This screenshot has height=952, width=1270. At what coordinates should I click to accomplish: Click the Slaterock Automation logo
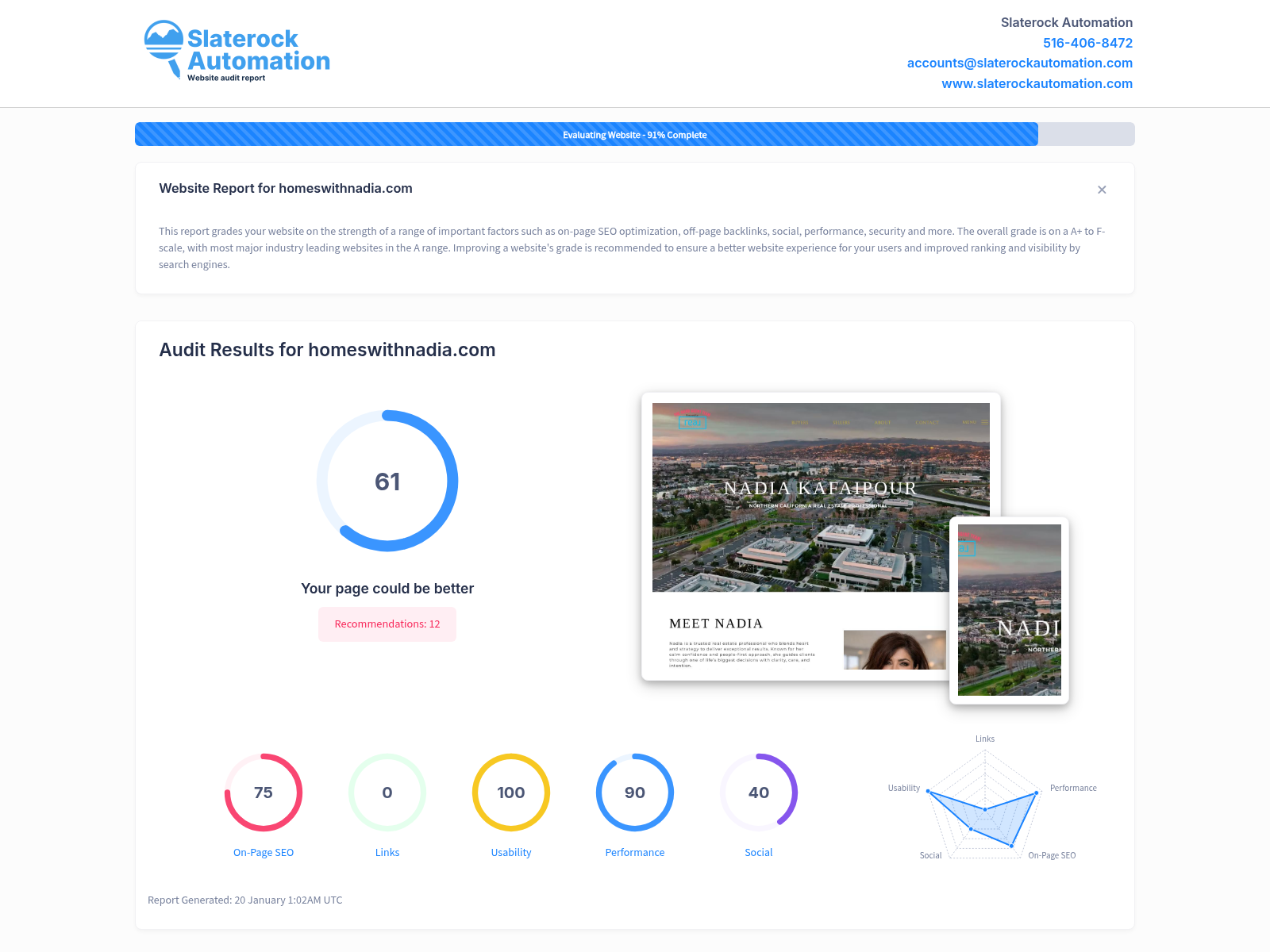tap(237, 51)
